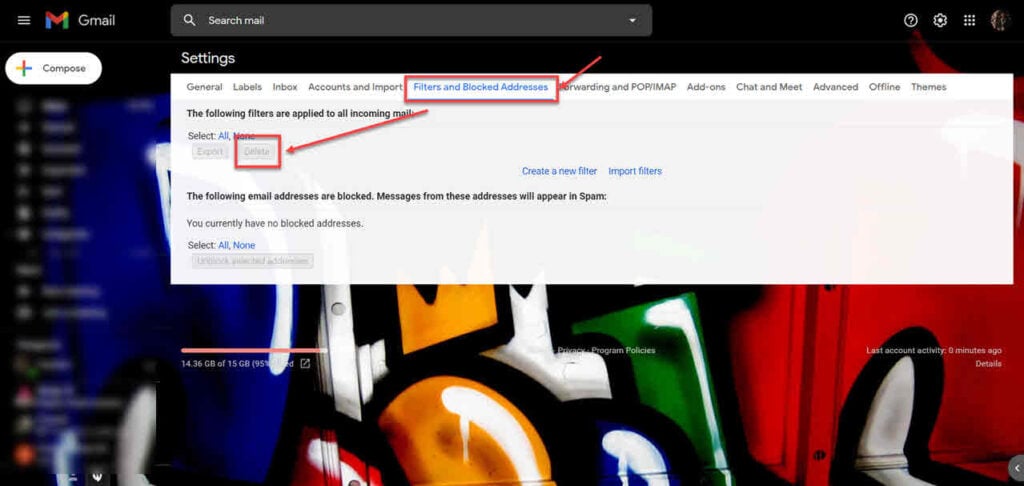Open the Google apps grid

[x=969, y=20]
